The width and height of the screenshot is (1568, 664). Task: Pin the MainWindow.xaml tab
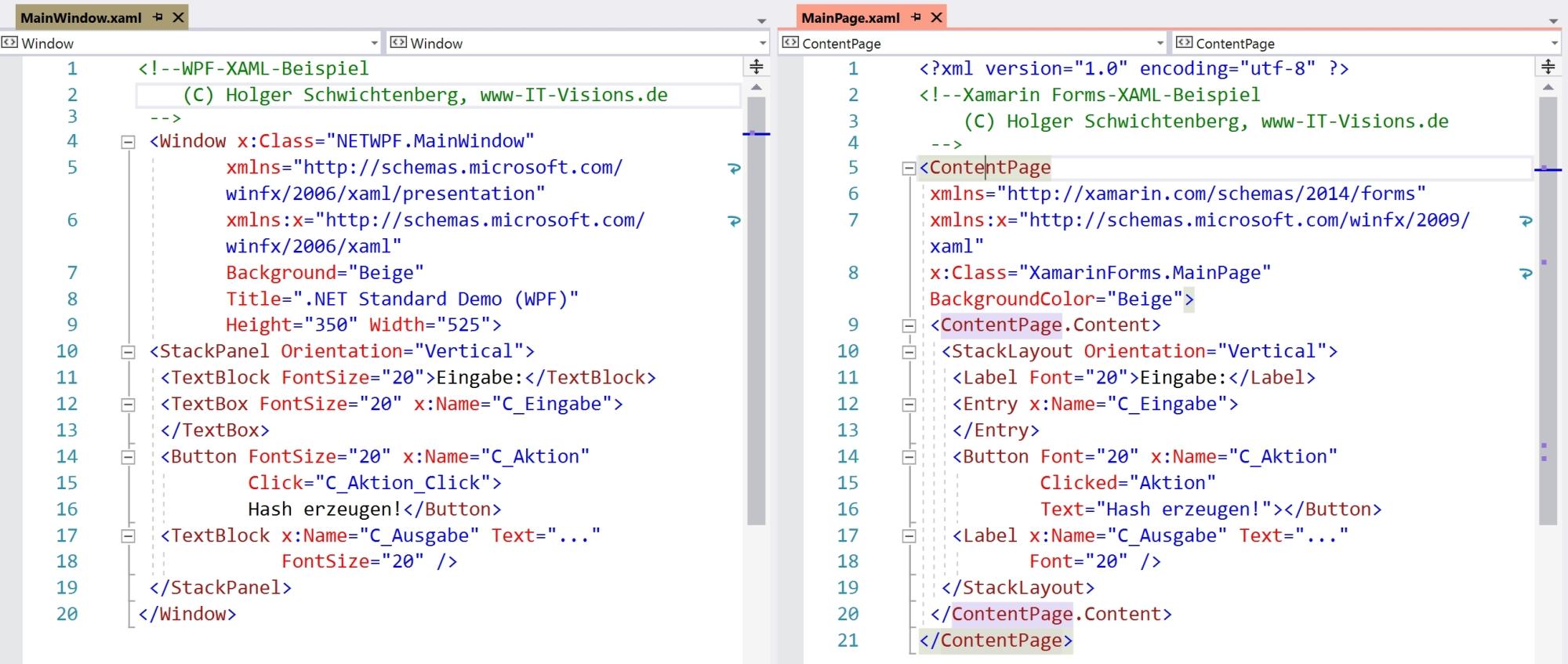(x=158, y=17)
